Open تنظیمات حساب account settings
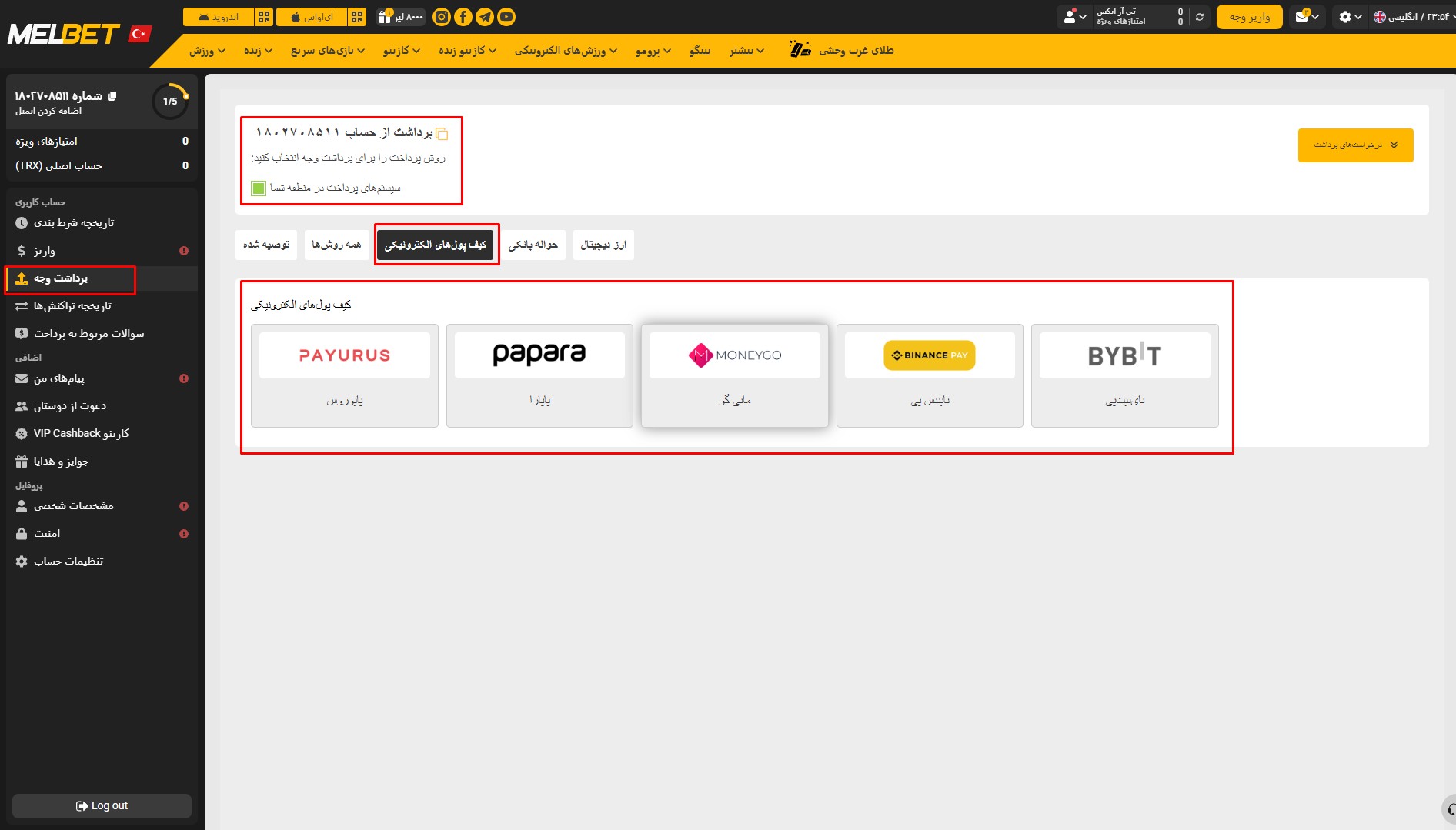The width and height of the screenshot is (1456, 830). click(102, 562)
